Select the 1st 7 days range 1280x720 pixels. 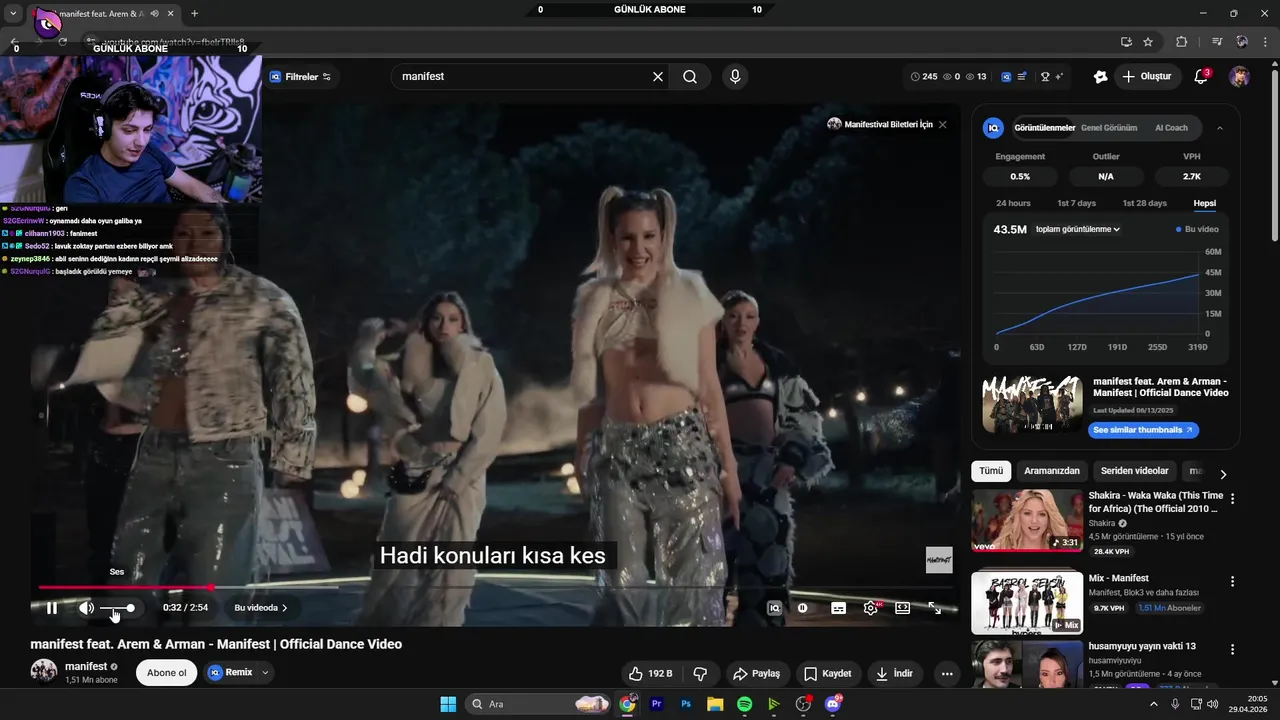(1076, 203)
